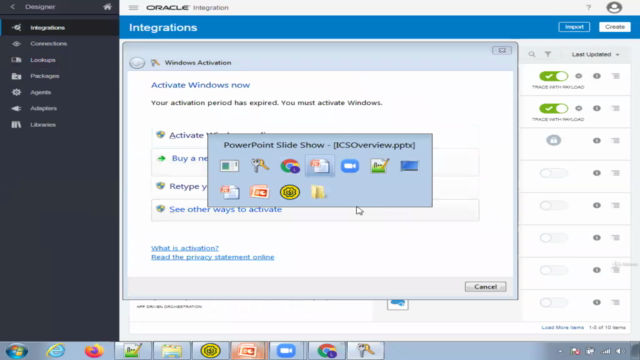Activate the seventh row integration switch
Viewport: 640px width, 360px height.
[x=553, y=270]
